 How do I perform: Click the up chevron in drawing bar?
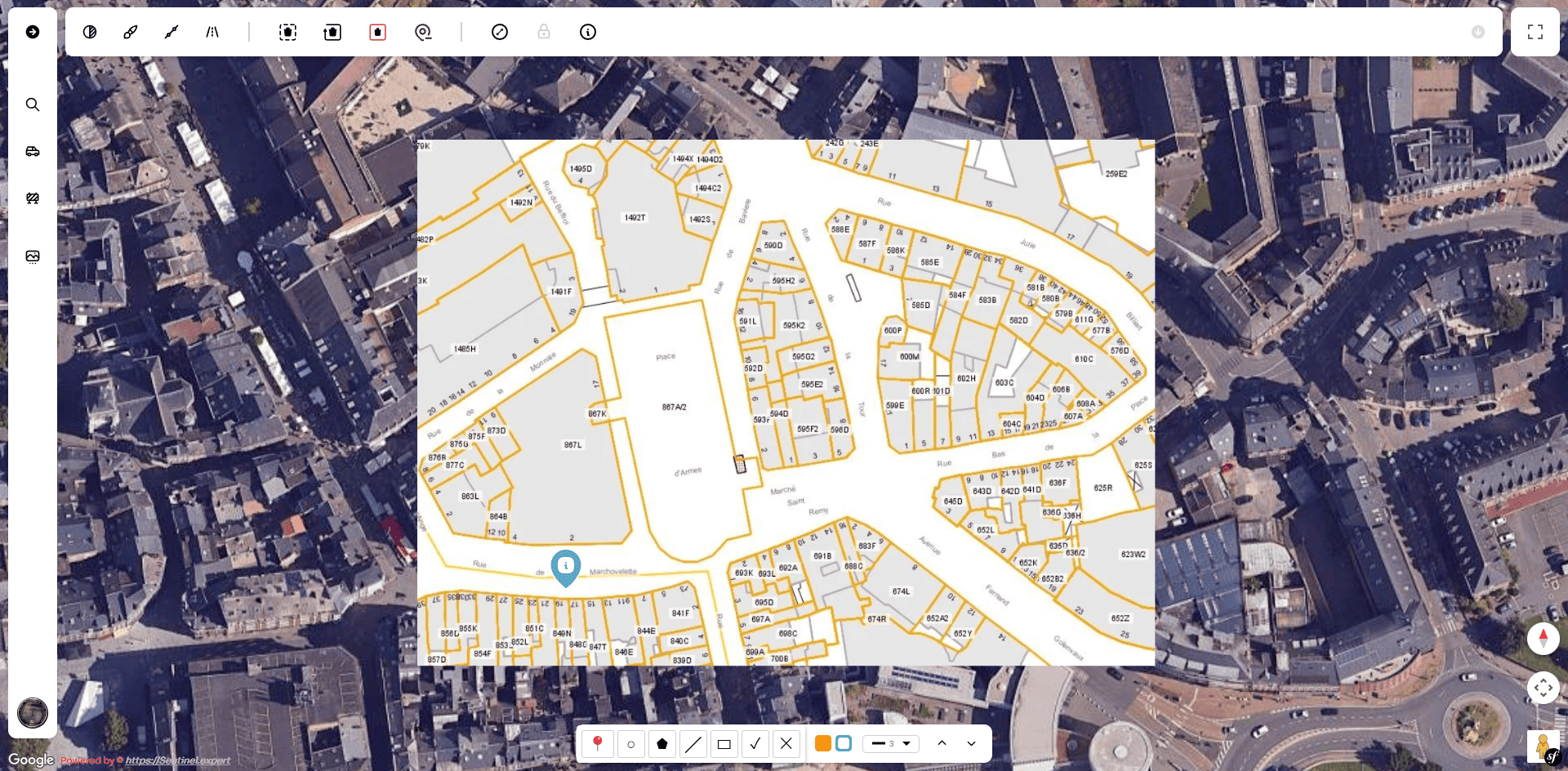pyautogui.click(x=942, y=743)
